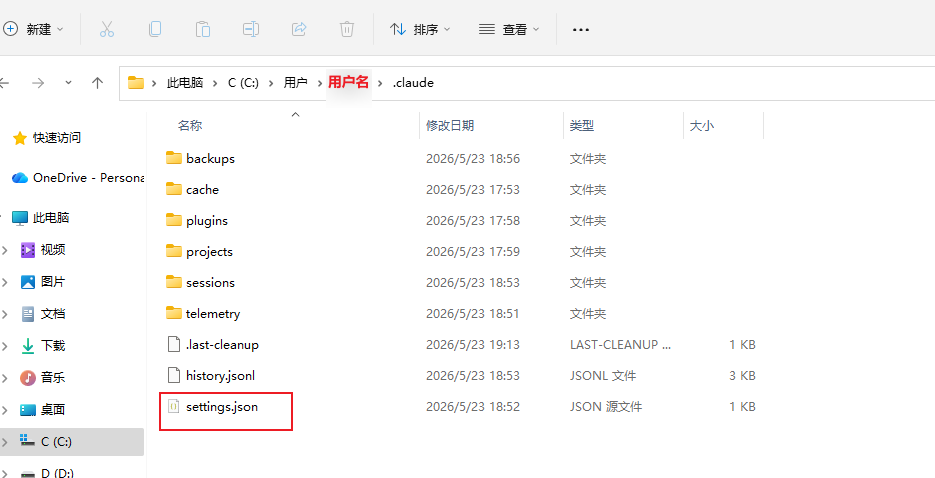Open 音乐 in the sidebar

tap(43, 377)
